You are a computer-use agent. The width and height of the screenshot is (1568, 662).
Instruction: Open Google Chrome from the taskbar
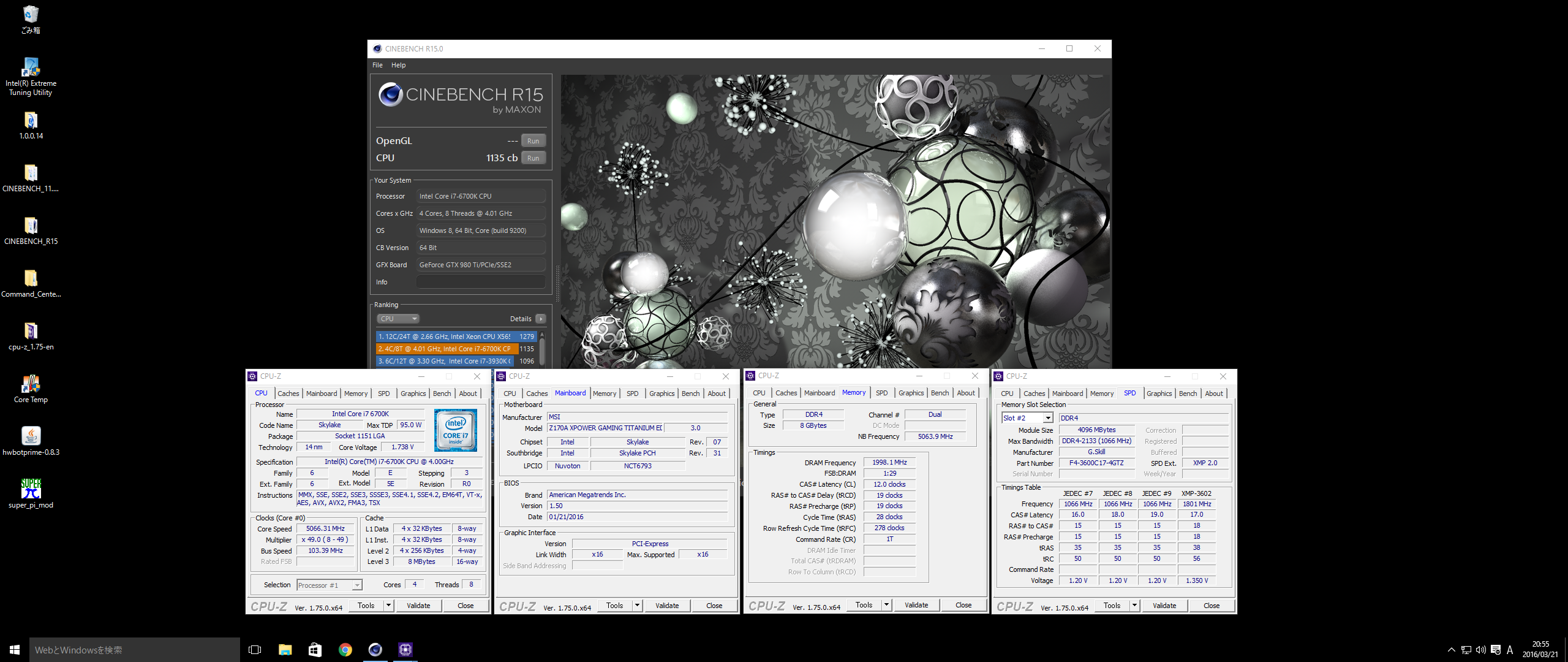click(x=345, y=649)
